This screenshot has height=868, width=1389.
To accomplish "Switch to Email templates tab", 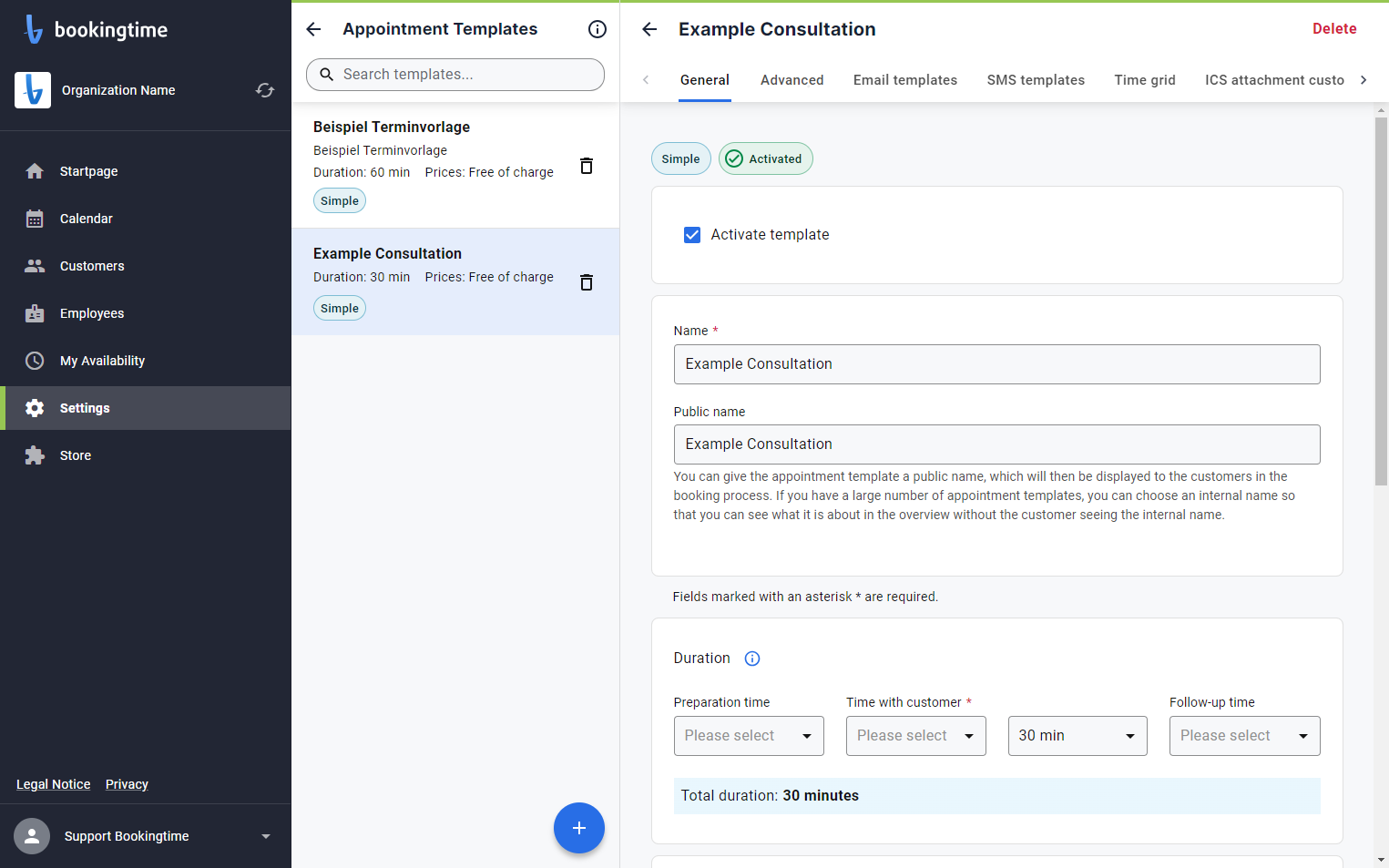I will tap(905, 80).
